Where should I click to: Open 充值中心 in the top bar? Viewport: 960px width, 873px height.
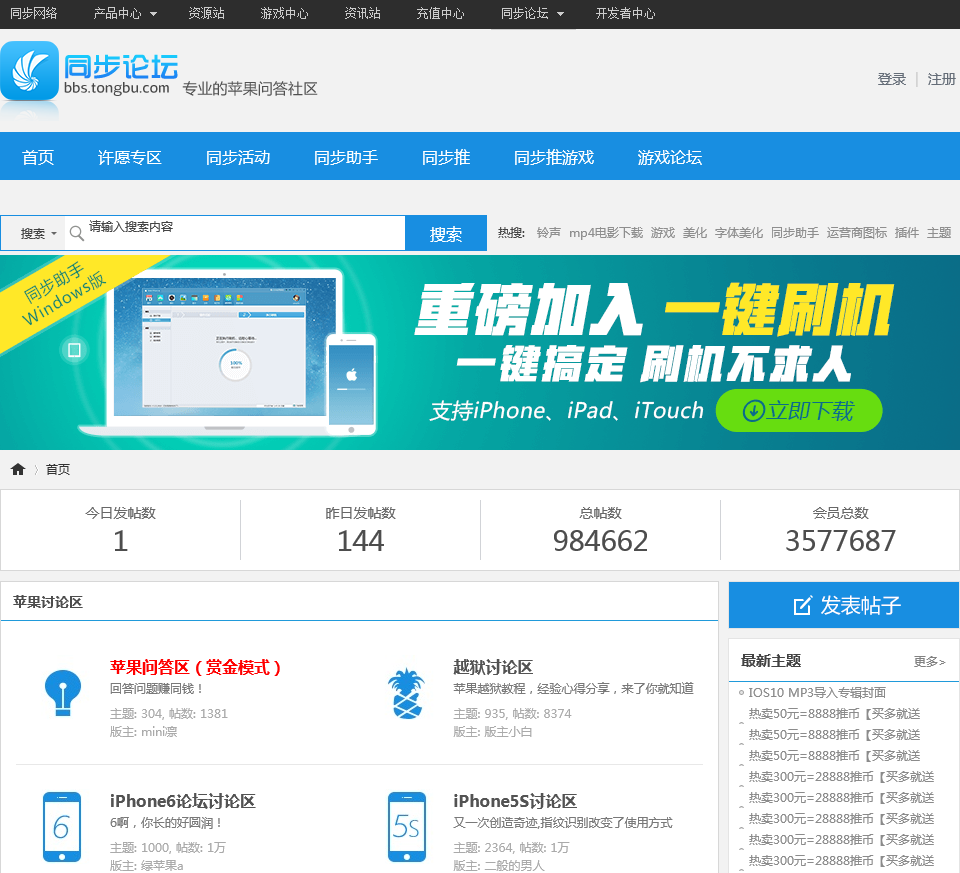tap(440, 13)
